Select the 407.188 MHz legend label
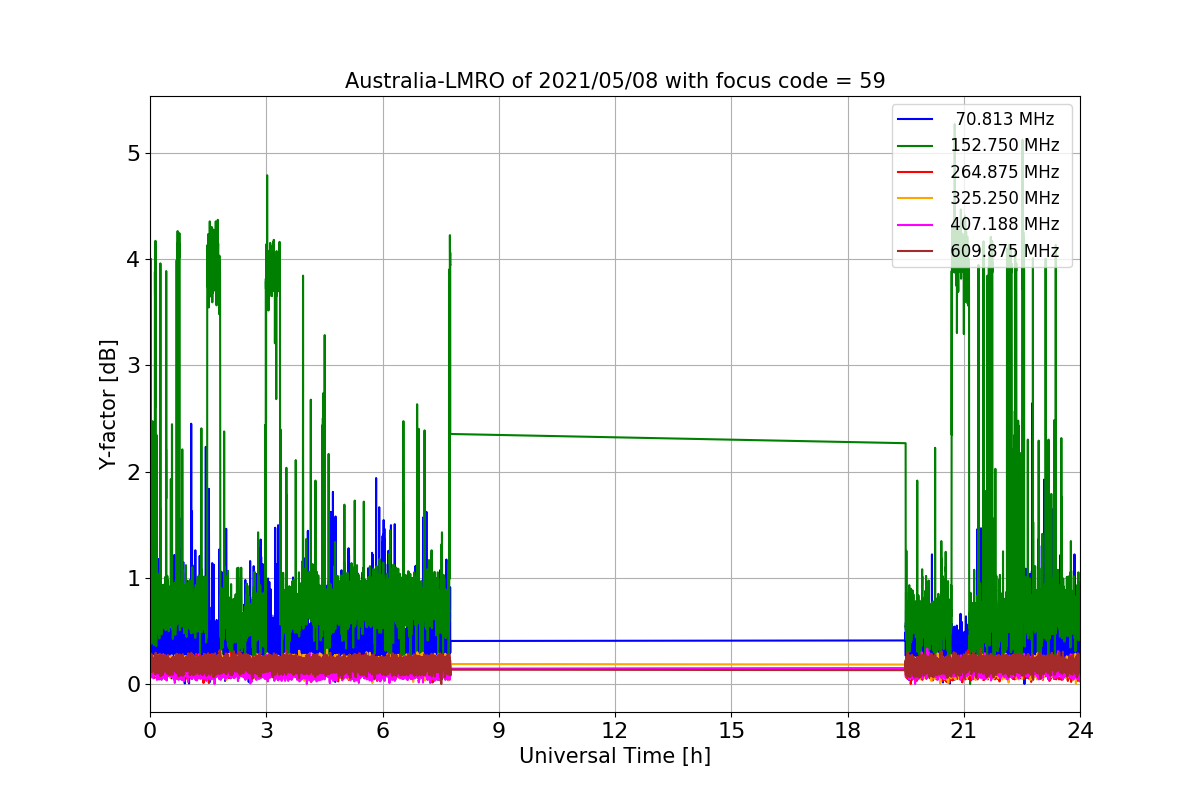This screenshot has width=1200, height=800. point(1005,224)
